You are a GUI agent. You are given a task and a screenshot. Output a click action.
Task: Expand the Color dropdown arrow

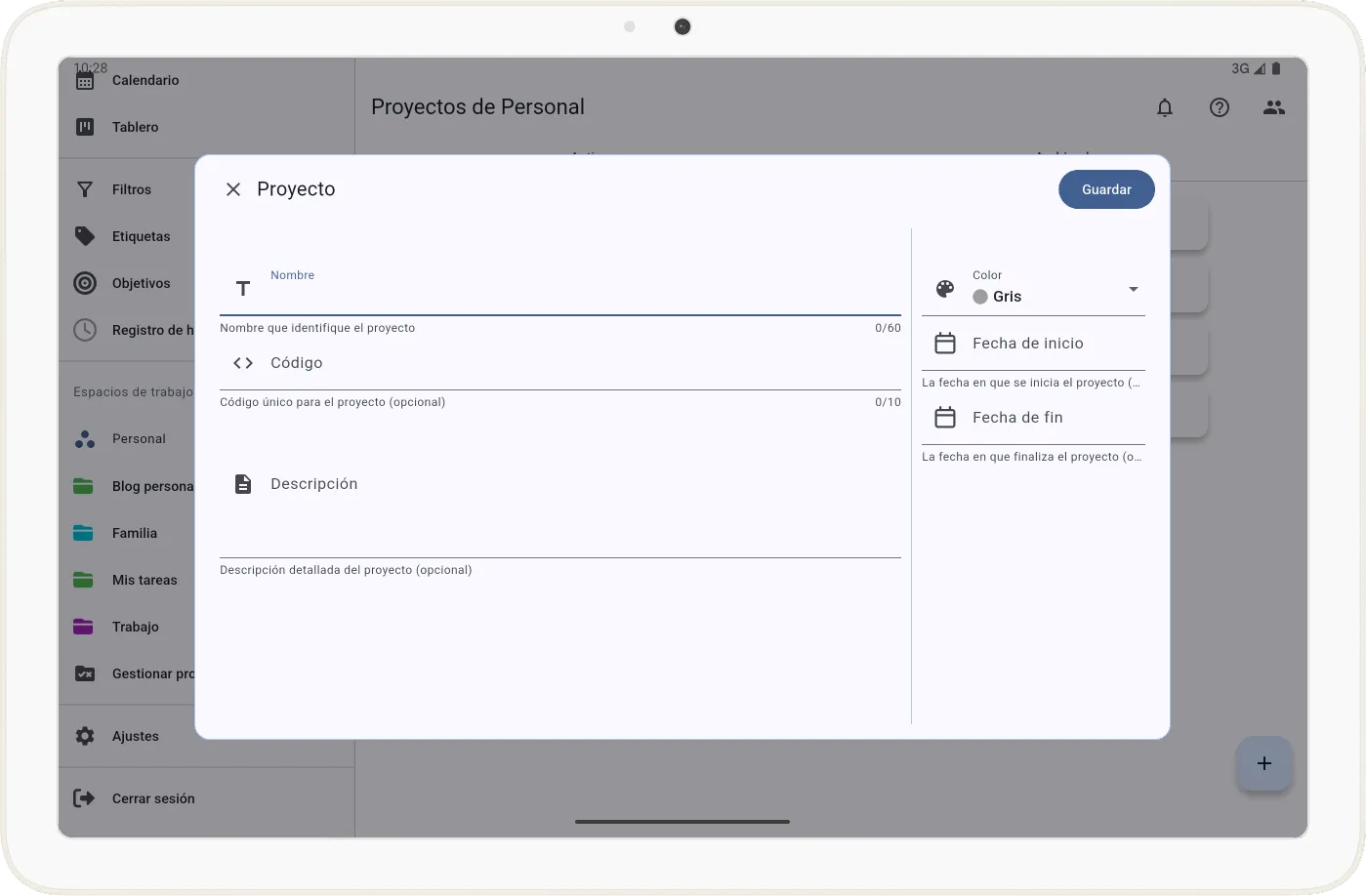tap(1133, 289)
